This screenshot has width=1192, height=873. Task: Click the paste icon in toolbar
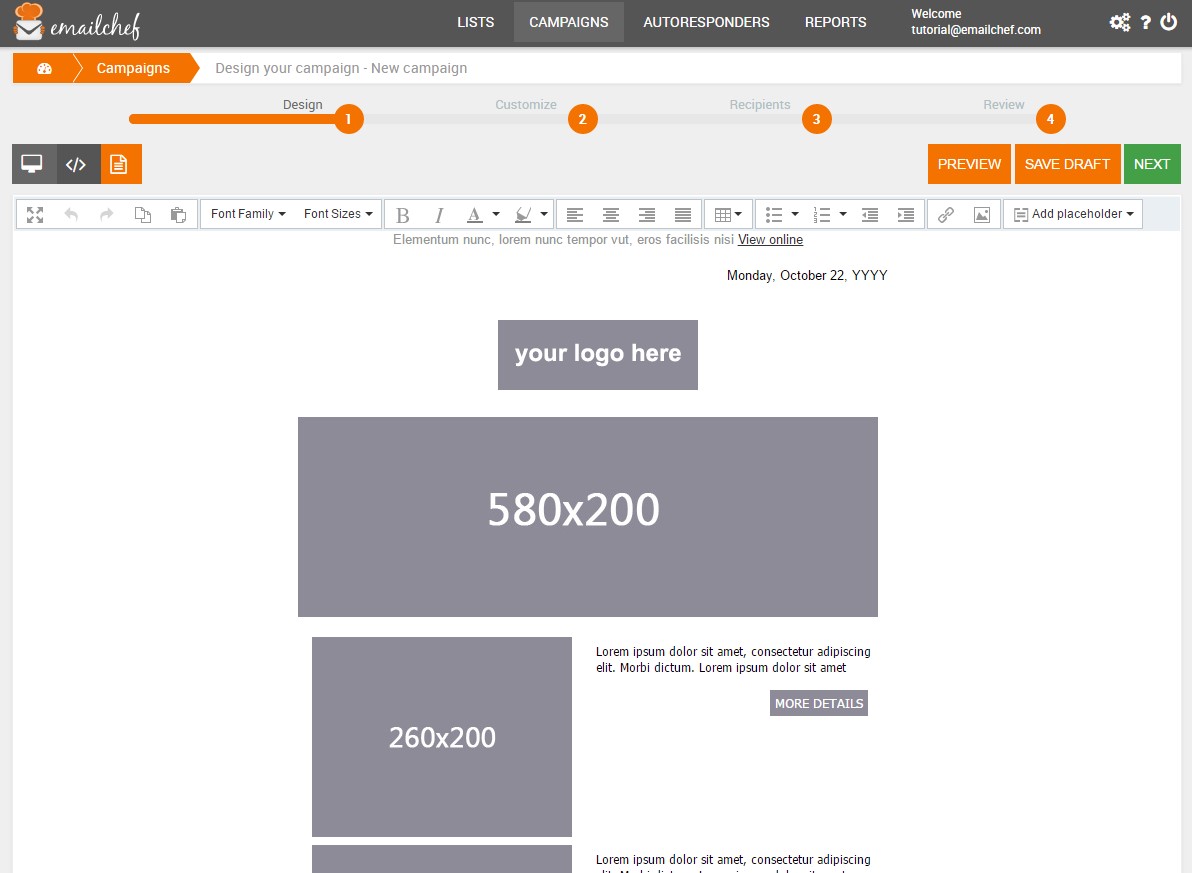point(178,214)
